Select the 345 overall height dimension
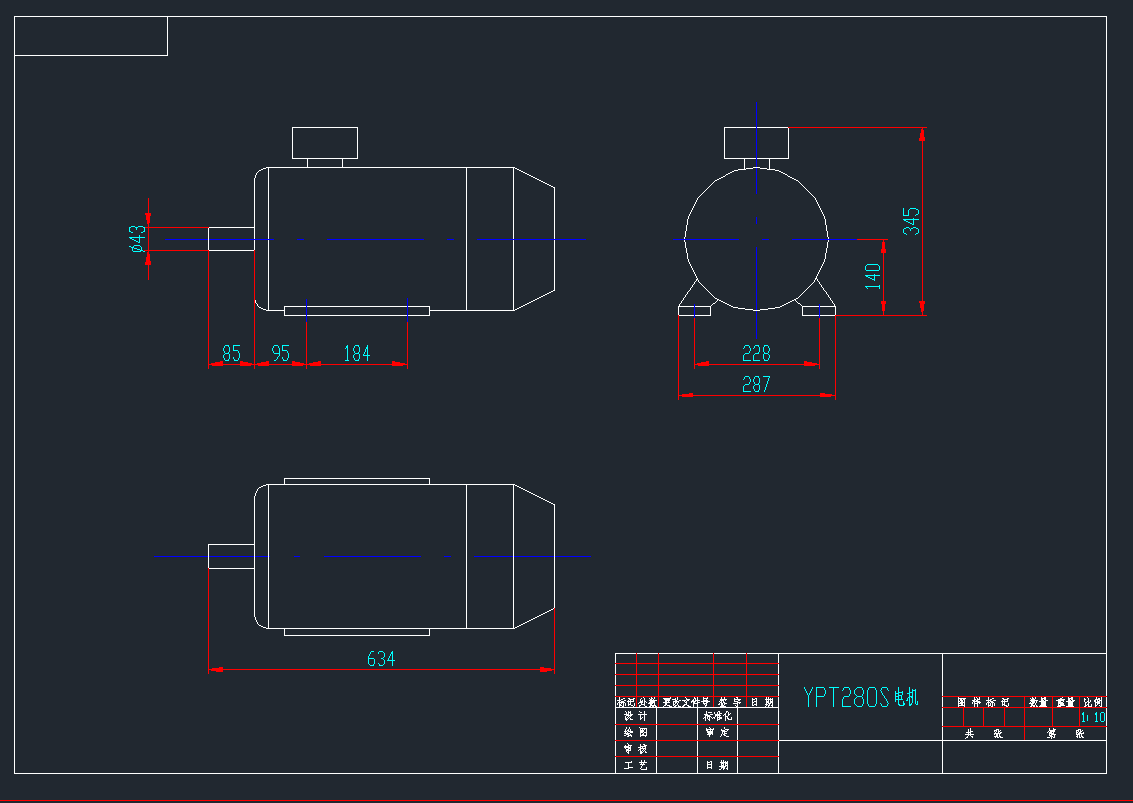Viewport: 1133px width, 803px height. coord(911,221)
